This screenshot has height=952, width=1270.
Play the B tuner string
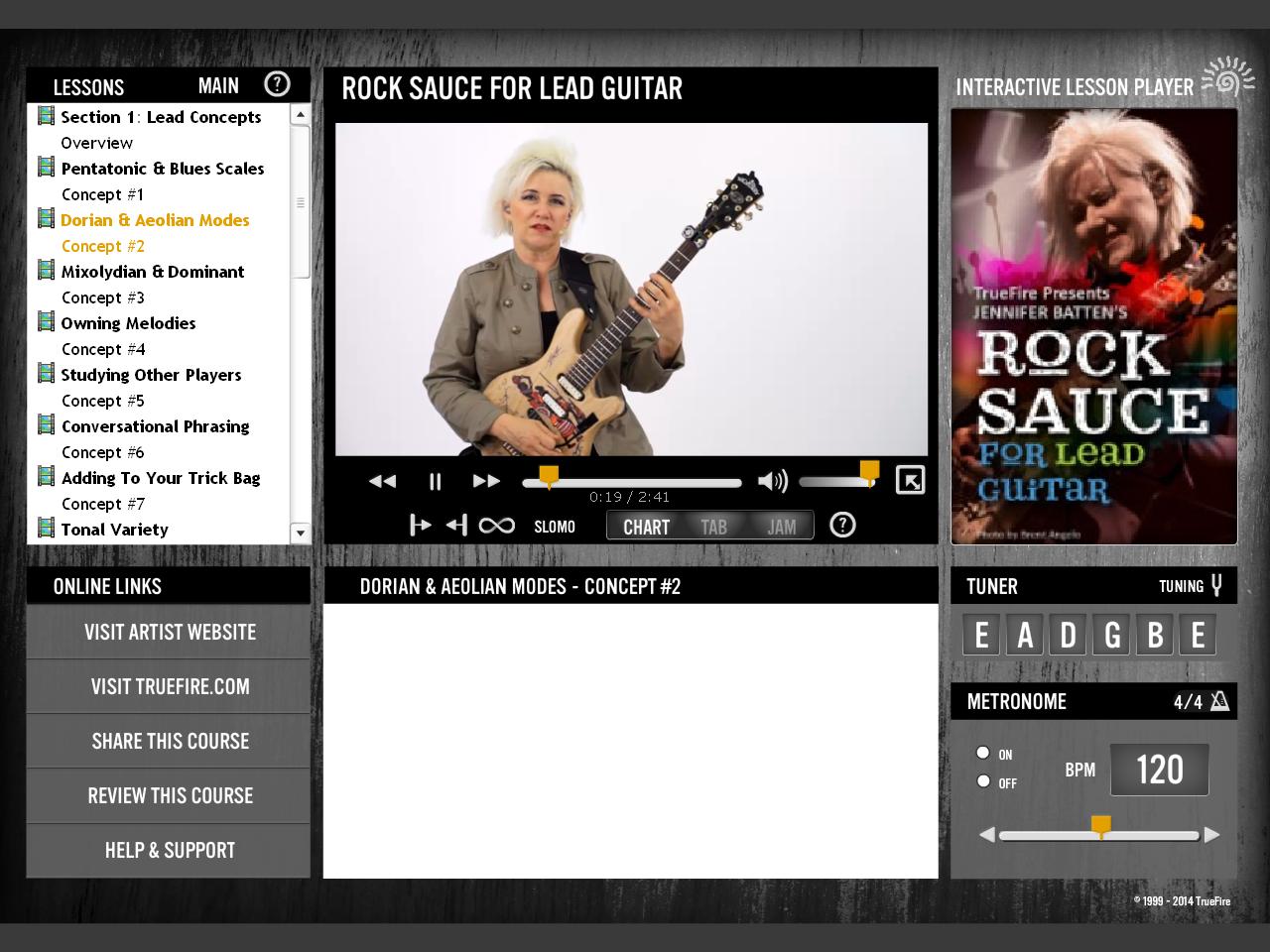tap(1155, 635)
